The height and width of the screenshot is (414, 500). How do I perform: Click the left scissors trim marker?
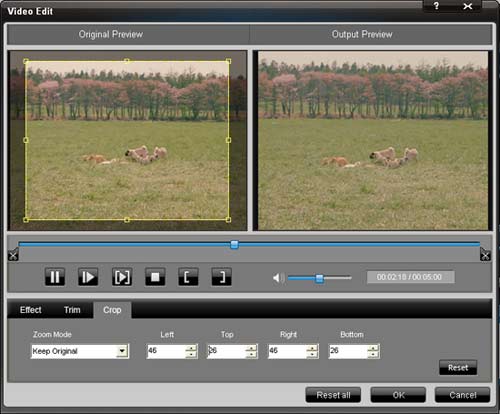tap(13, 255)
